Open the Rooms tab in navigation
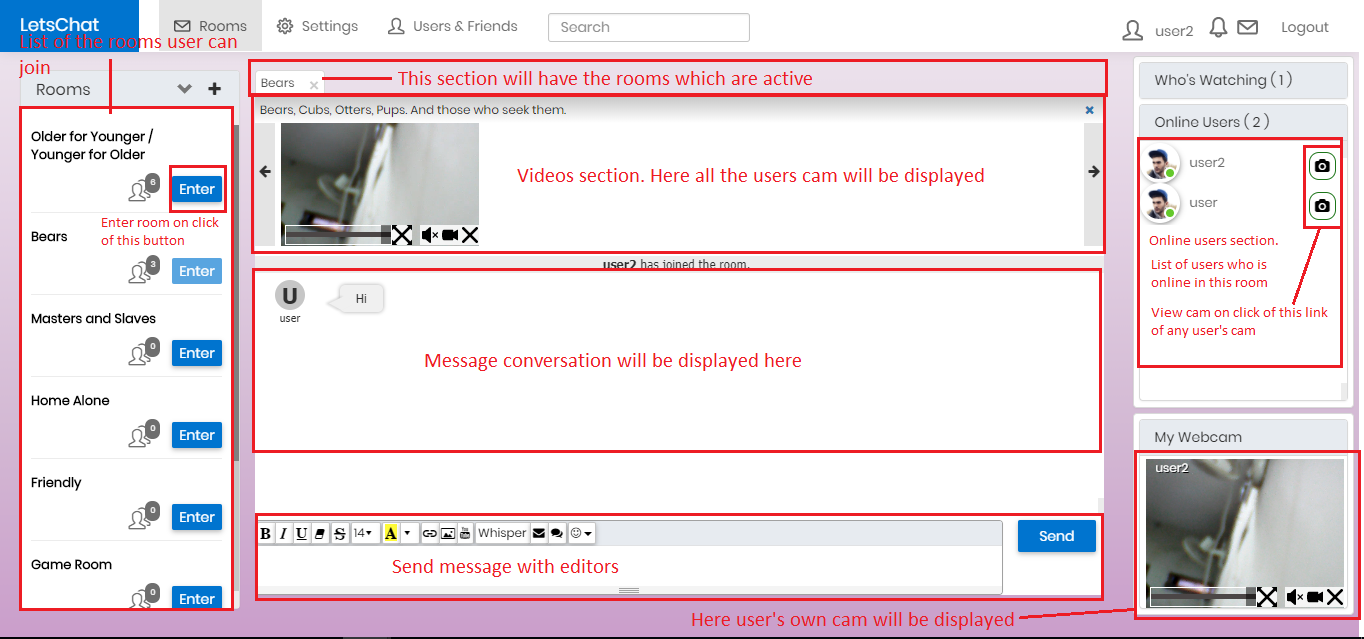Viewport: 1364px width, 639px height. [x=210, y=26]
